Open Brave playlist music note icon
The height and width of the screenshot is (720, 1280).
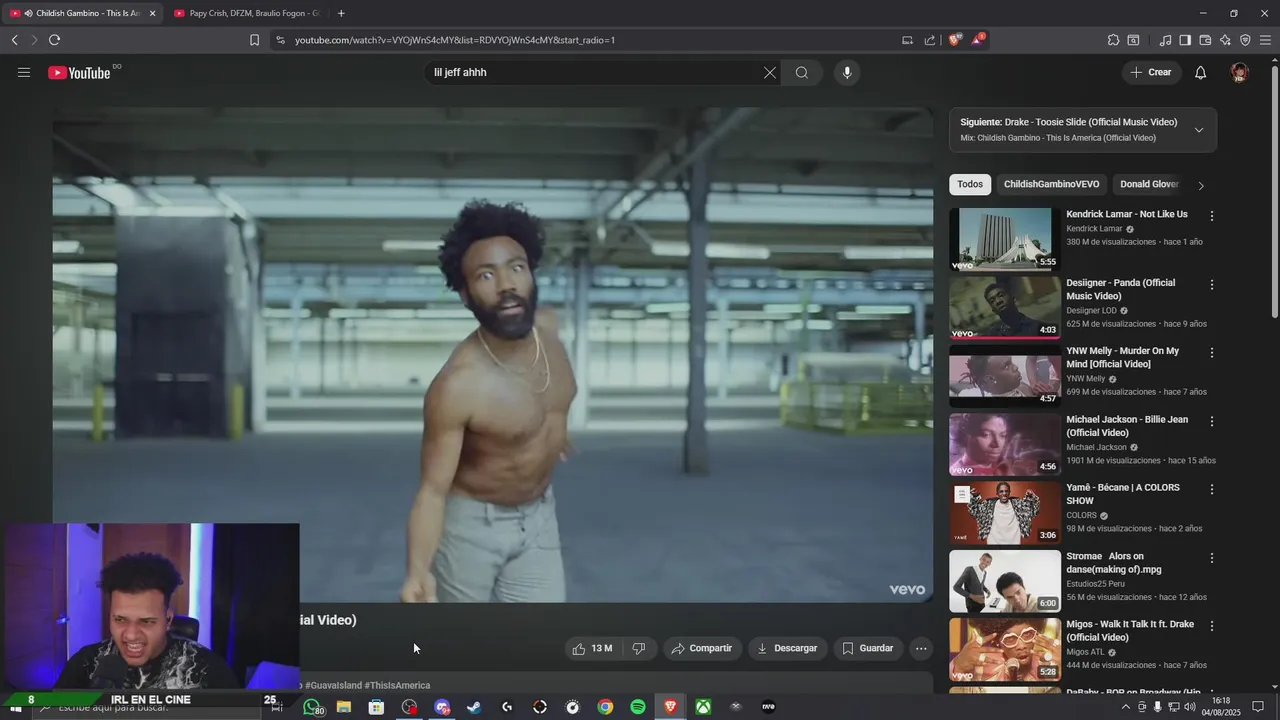(1165, 40)
